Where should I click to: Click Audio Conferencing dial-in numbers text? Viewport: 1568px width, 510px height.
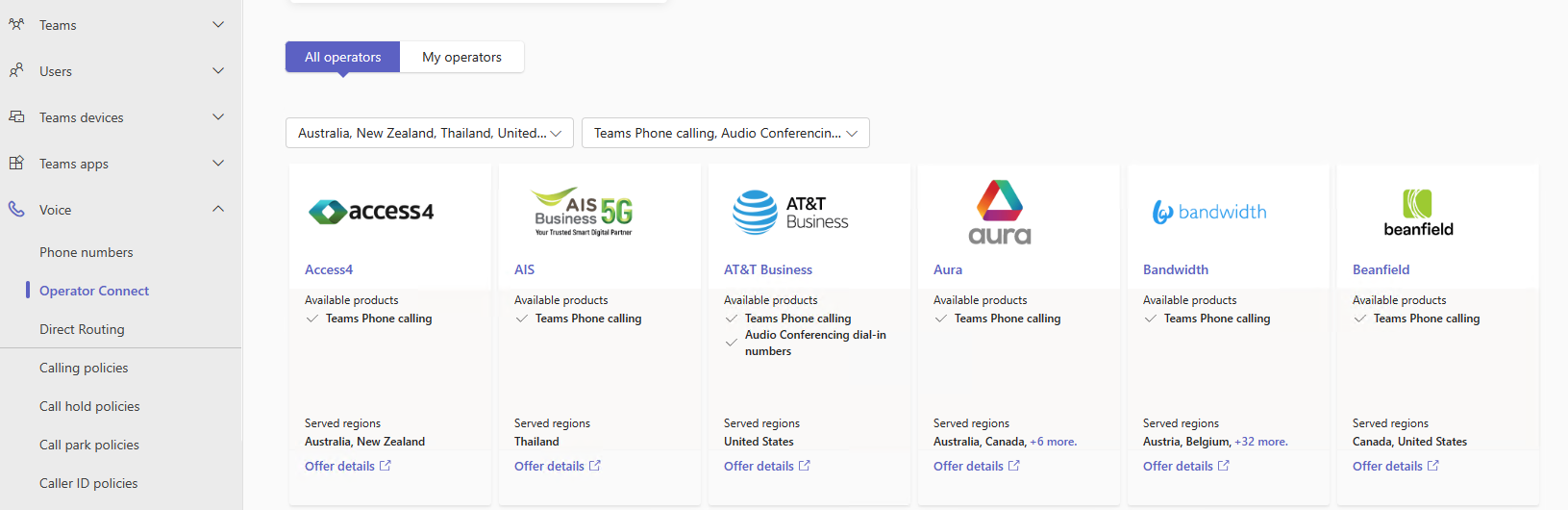815,343
